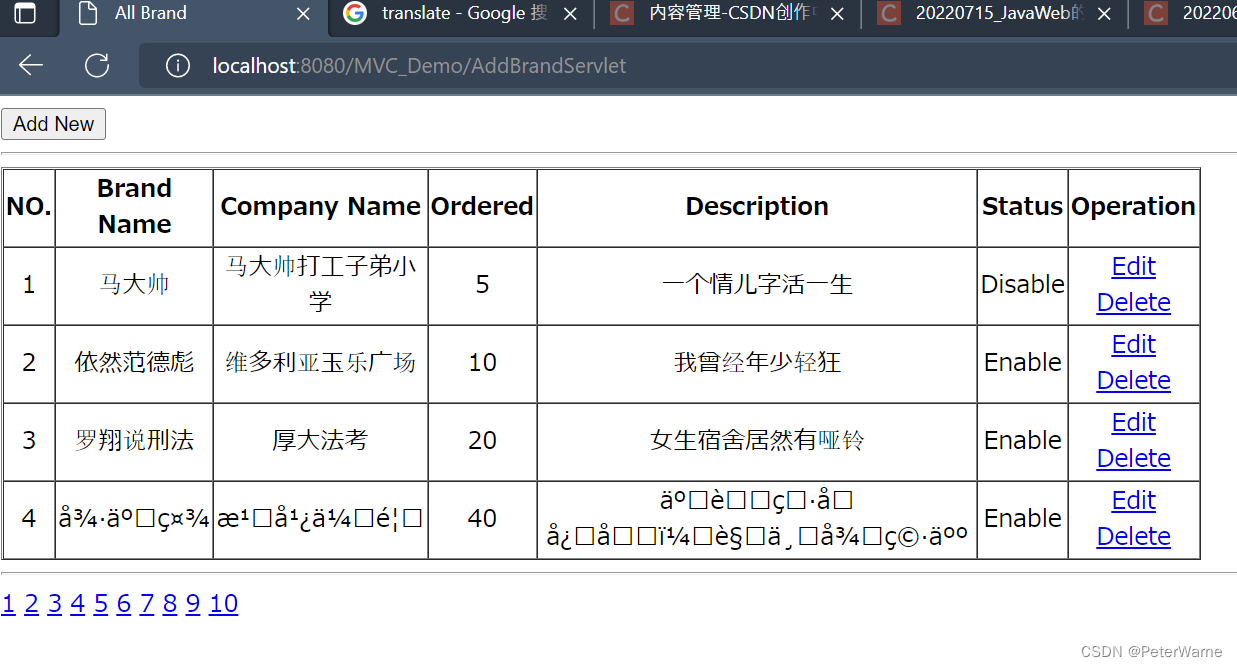The image size is (1237, 667).
Task: Go to page 7
Action: point(147,604)
